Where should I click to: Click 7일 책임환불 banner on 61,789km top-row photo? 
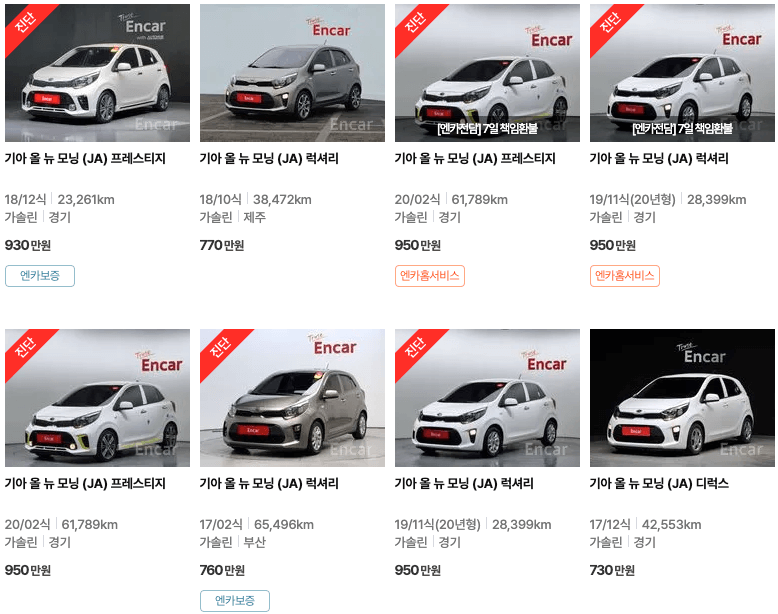487,129
